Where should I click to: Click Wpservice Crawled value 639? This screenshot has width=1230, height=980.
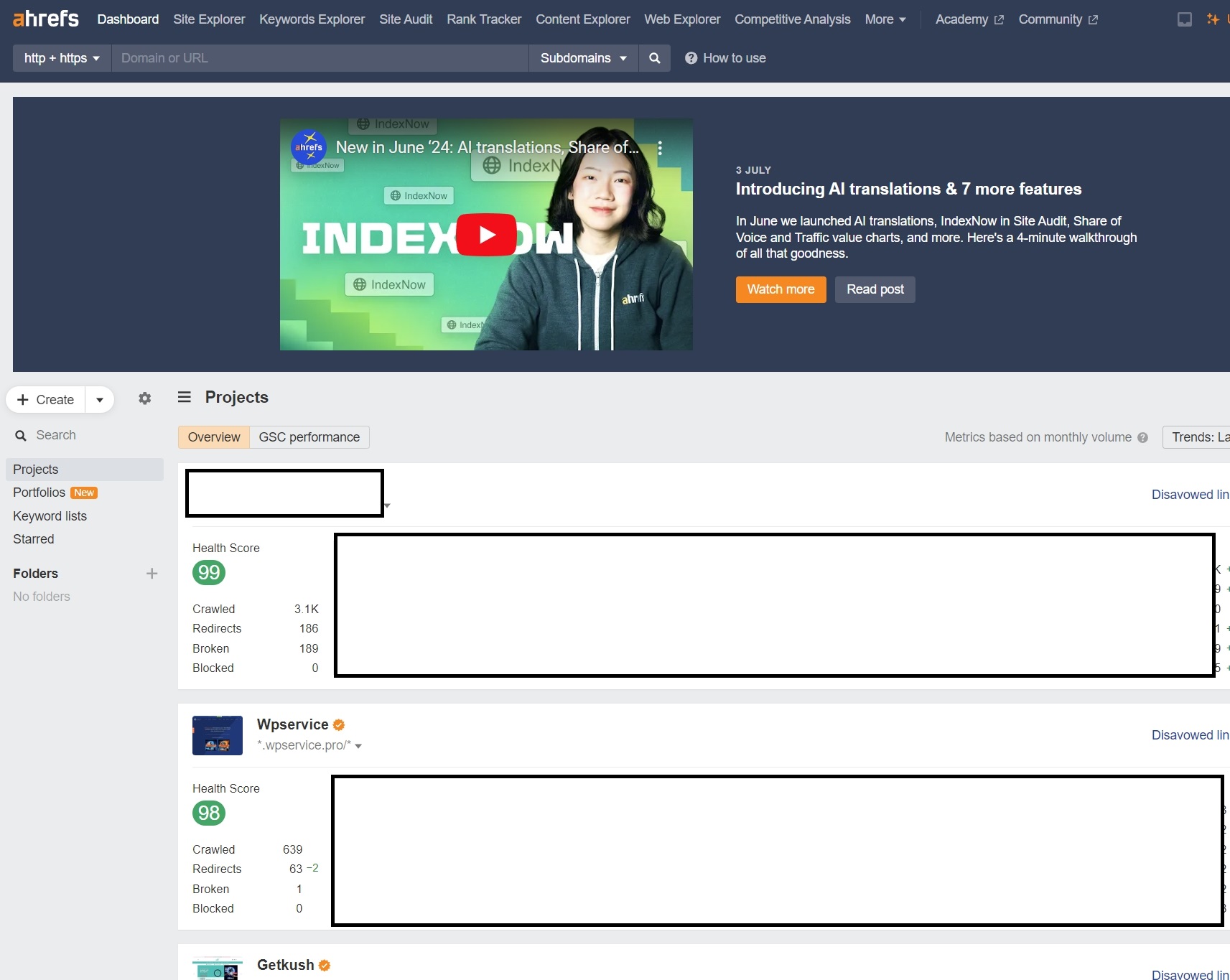pos(292,849)
